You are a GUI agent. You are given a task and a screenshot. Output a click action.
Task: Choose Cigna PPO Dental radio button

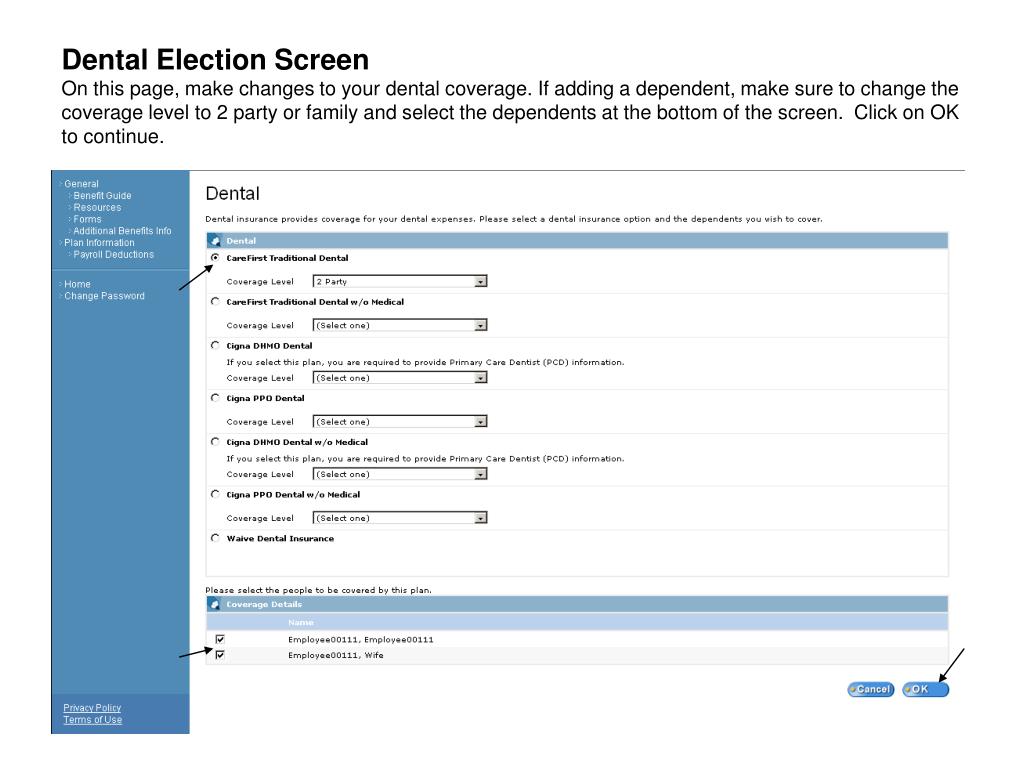click(215, 398)
